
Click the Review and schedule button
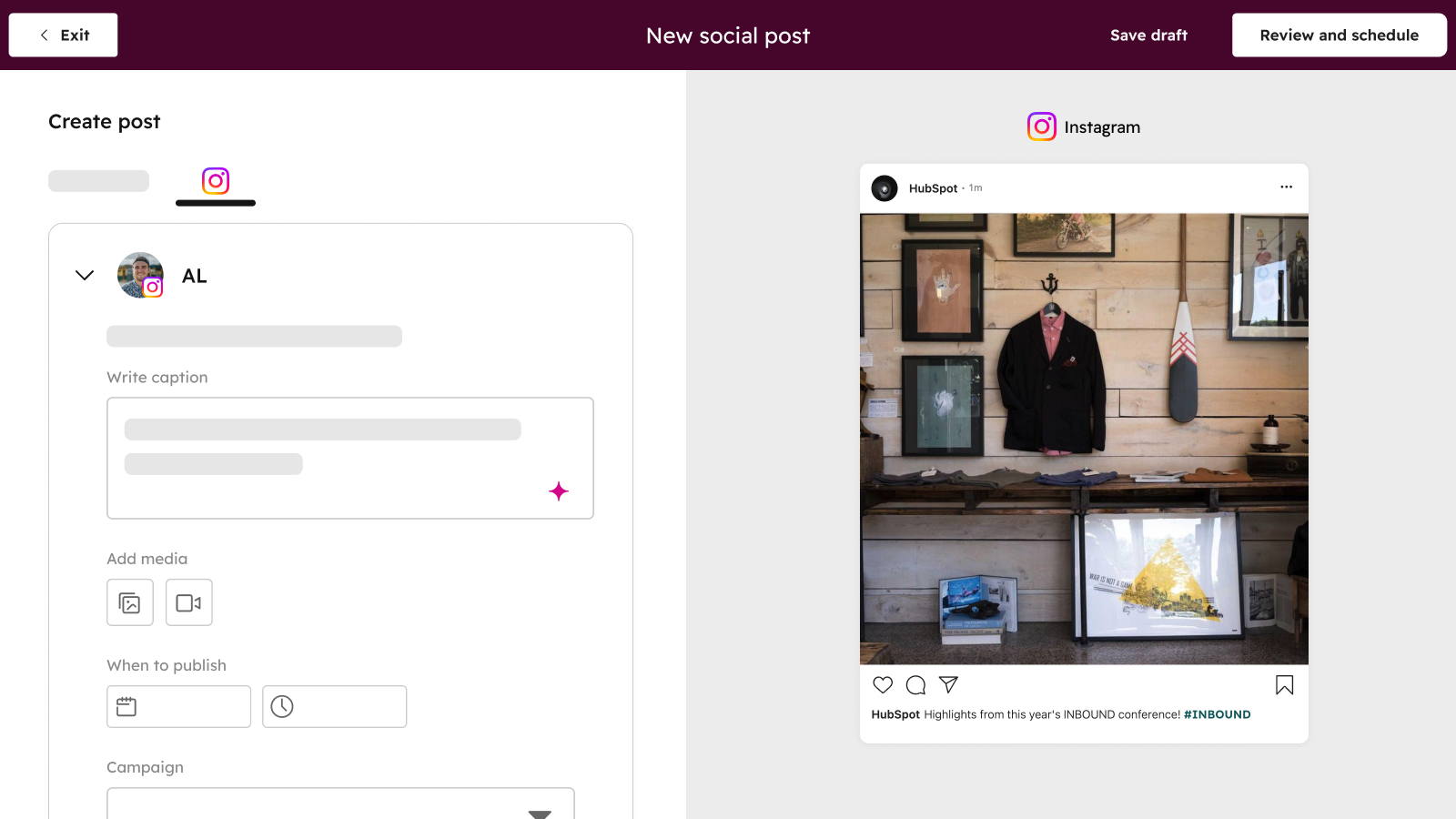coord(1339,35)
